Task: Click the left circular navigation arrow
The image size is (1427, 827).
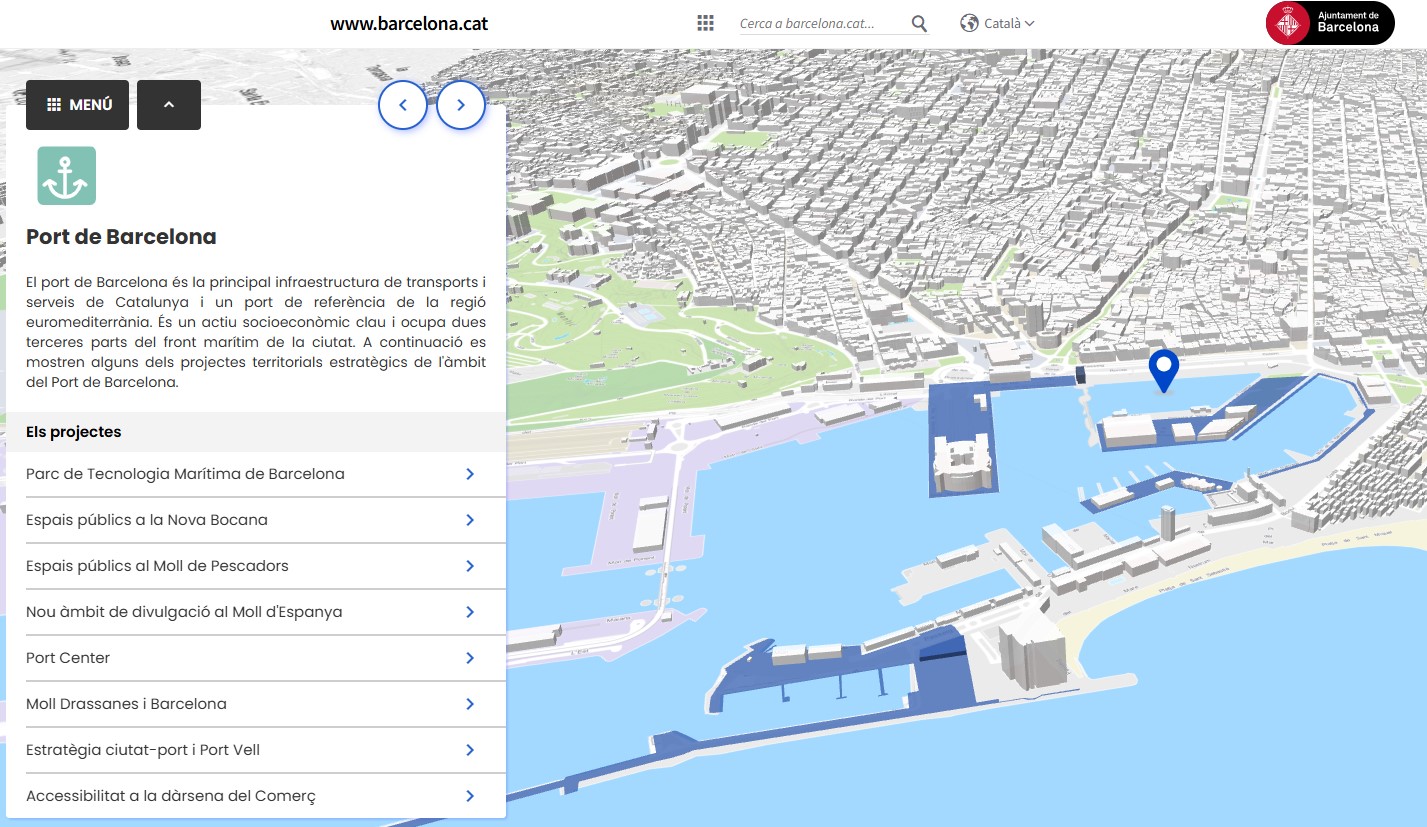Action: pos(402,104)
